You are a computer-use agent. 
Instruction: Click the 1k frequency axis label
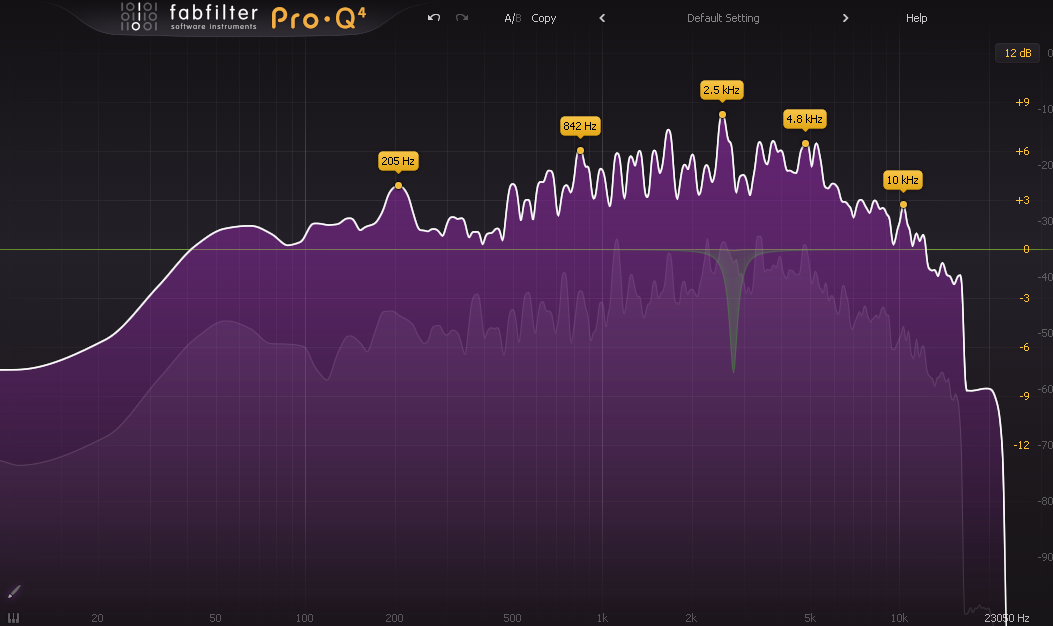(602, 618)
